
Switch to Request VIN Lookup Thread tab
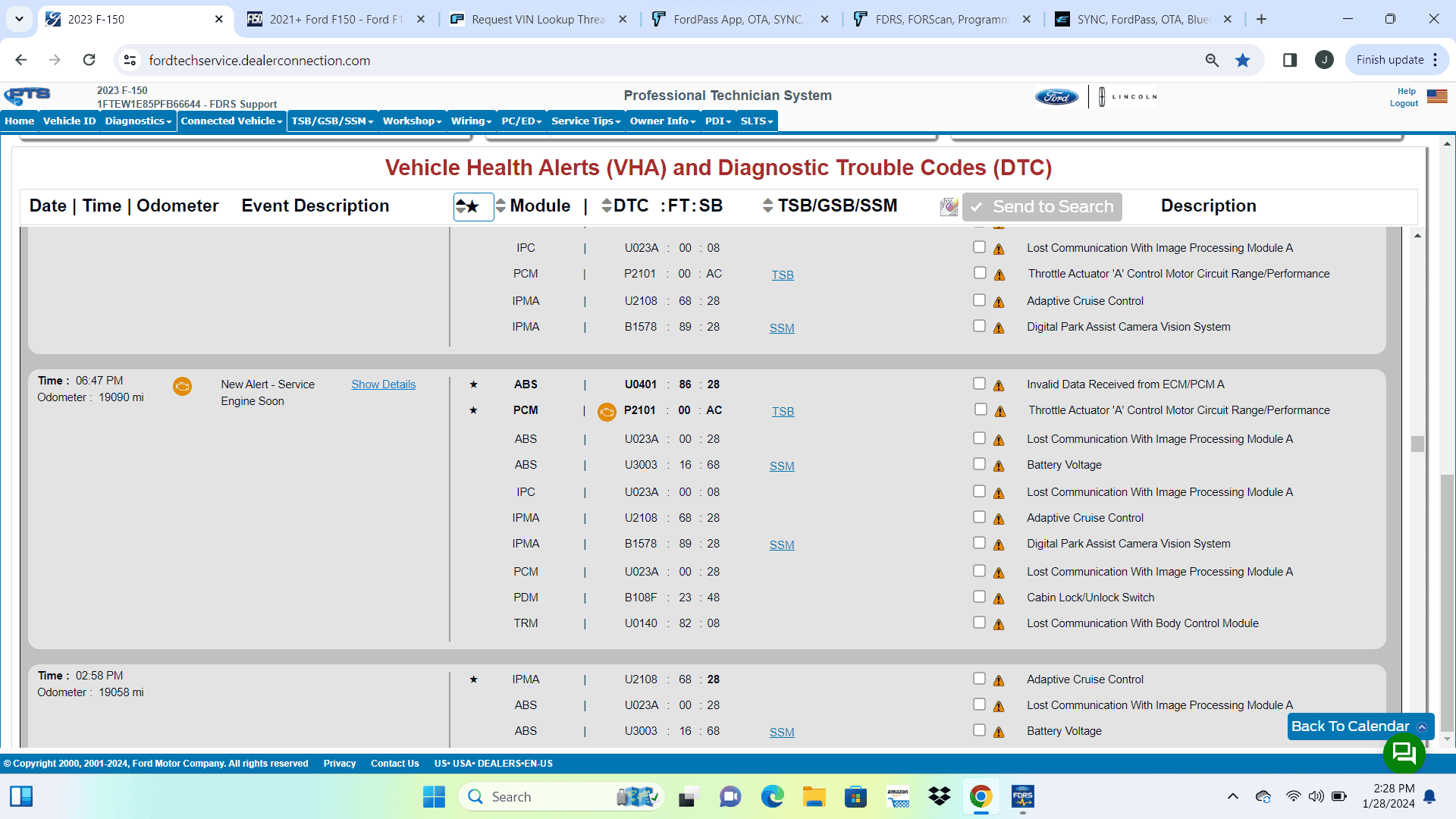coord(538,19)
